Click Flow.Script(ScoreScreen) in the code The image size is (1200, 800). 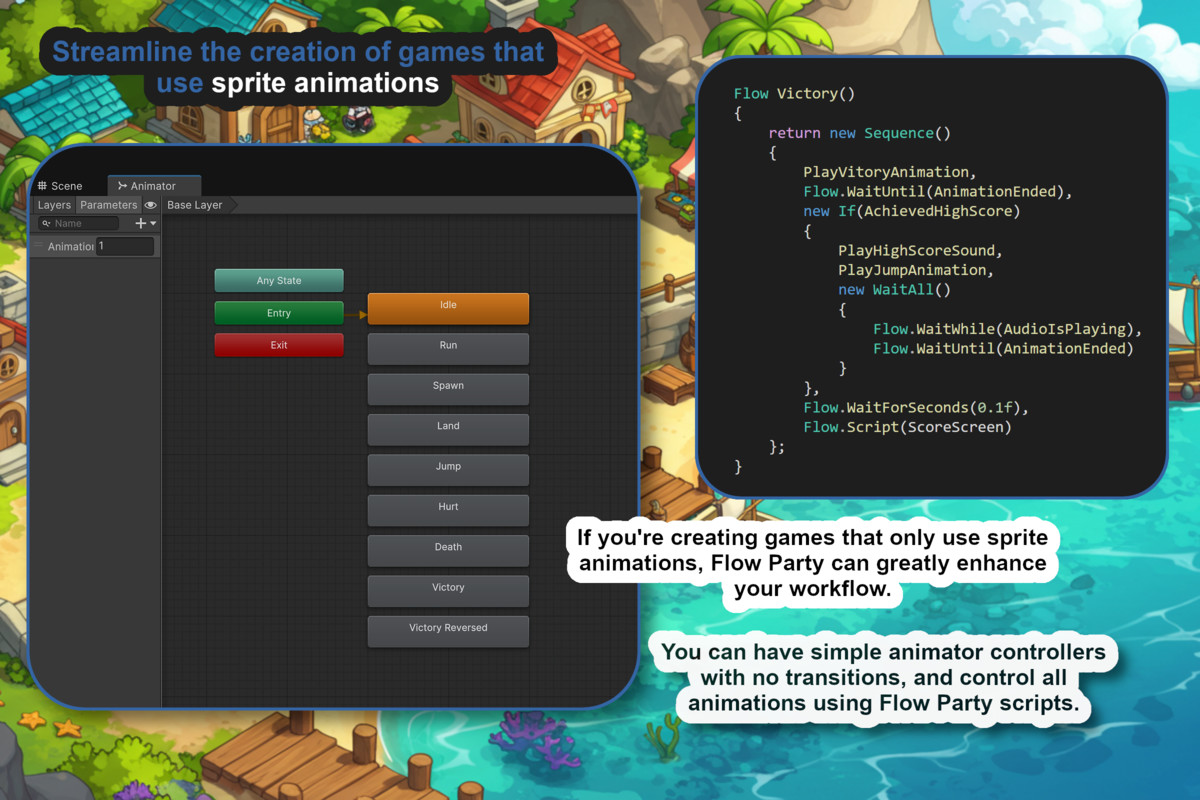coord(907,427)
